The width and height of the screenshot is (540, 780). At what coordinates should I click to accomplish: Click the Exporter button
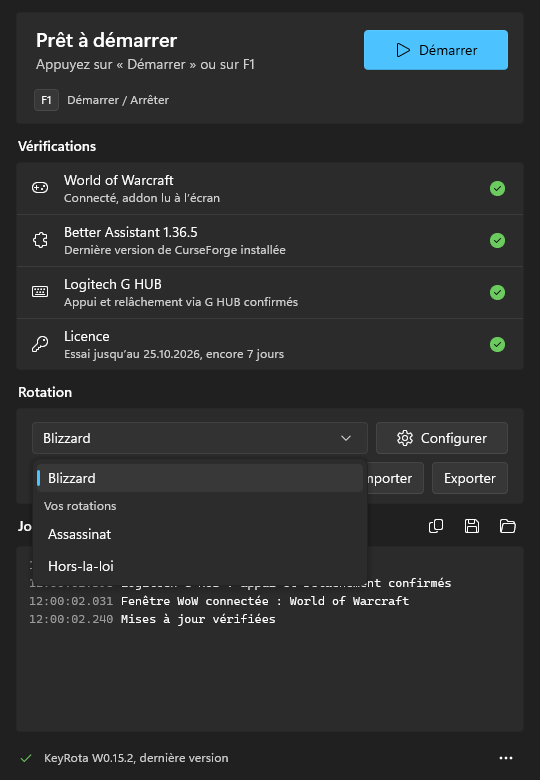pos(470,478)
